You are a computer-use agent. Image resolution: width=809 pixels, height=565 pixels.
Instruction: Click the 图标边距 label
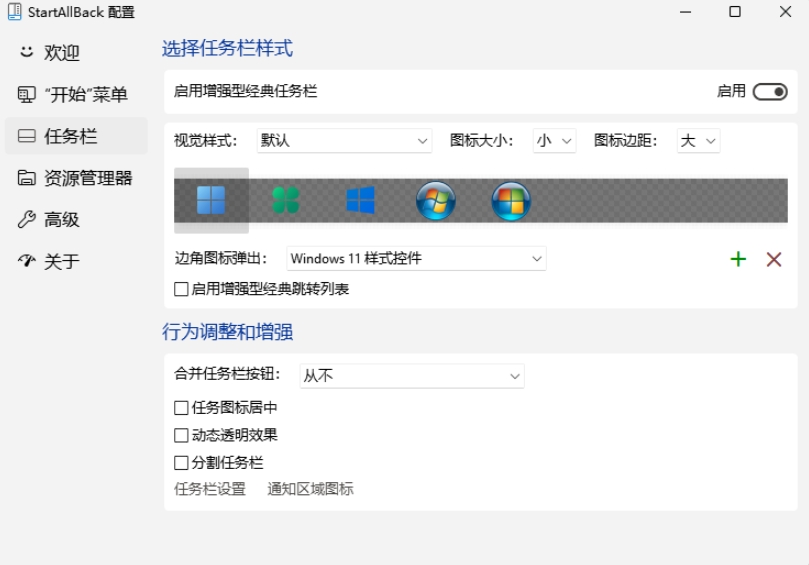pyautogui.click(x=625, y=140)
